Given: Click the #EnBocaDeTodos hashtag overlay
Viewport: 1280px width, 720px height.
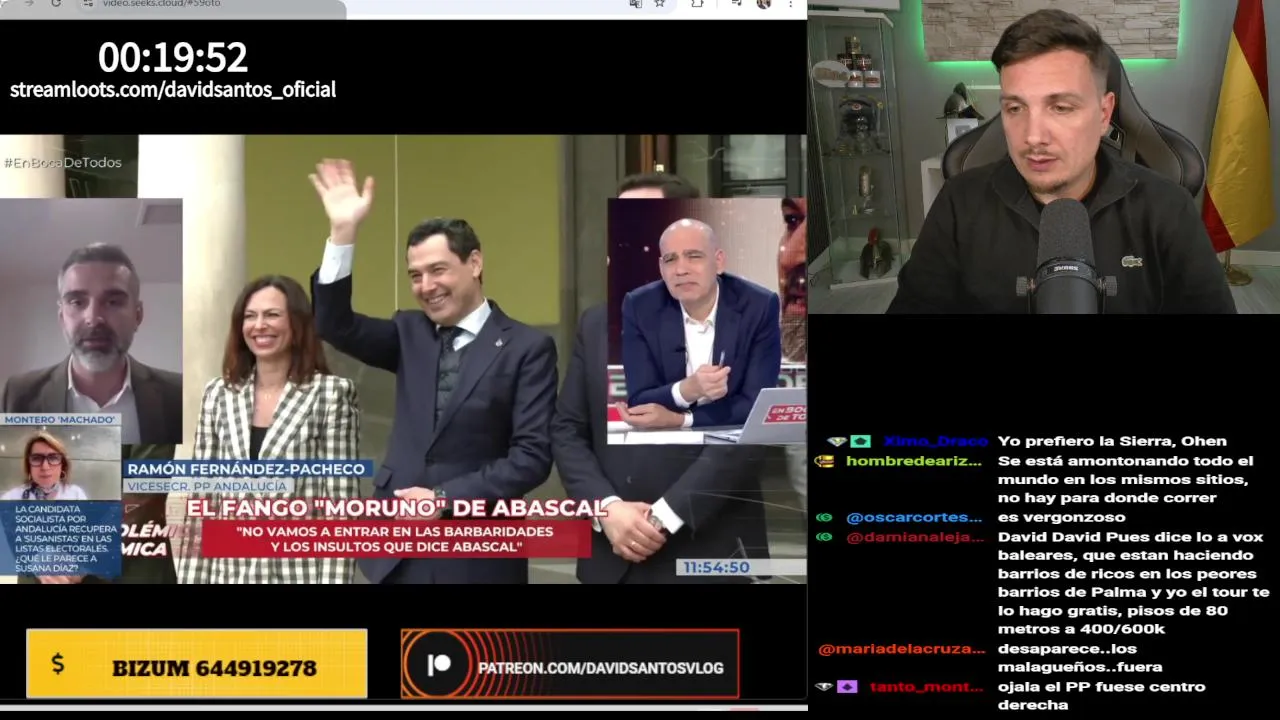Looking at the screenshot, I should pyautogui.click(x=62, y=162).
